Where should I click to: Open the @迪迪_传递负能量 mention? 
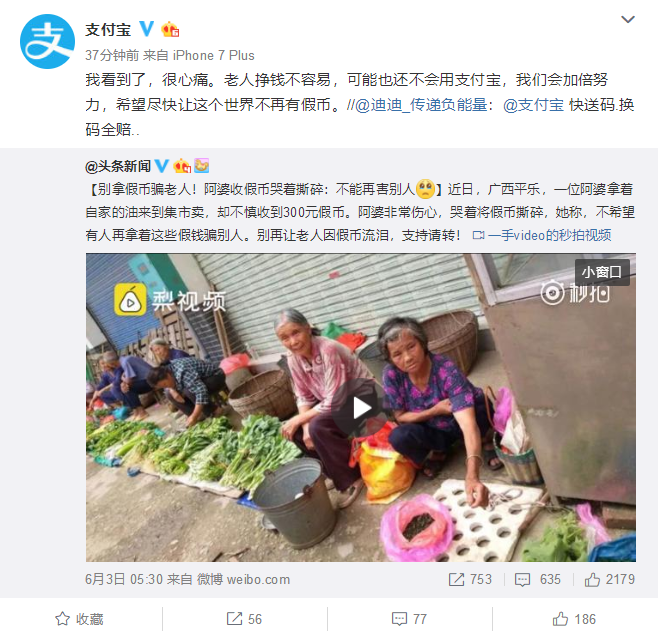point(420,105)
